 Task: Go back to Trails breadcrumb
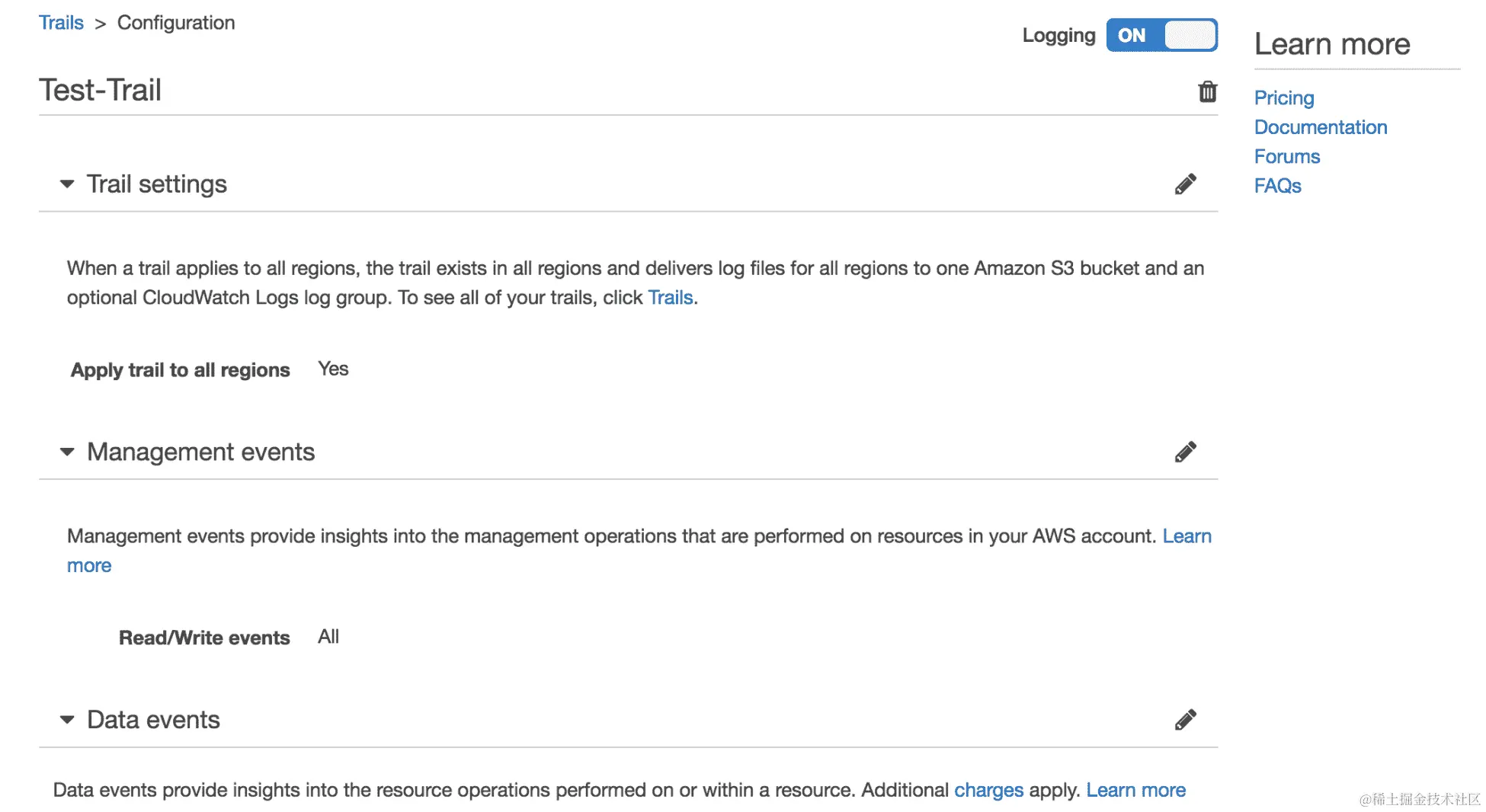click(61, 23)
